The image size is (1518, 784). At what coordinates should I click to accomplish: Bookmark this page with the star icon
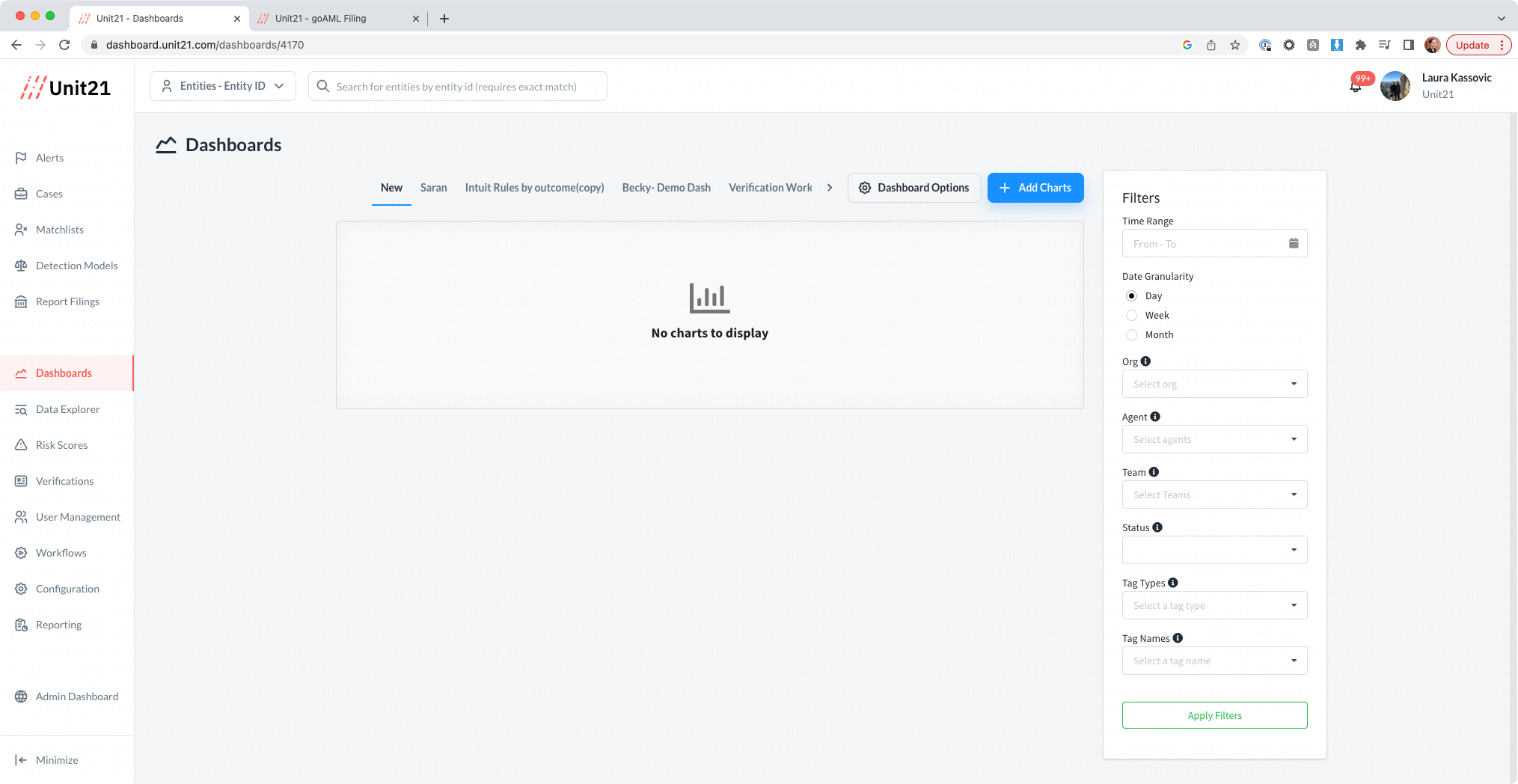[x=1235, y=45]
